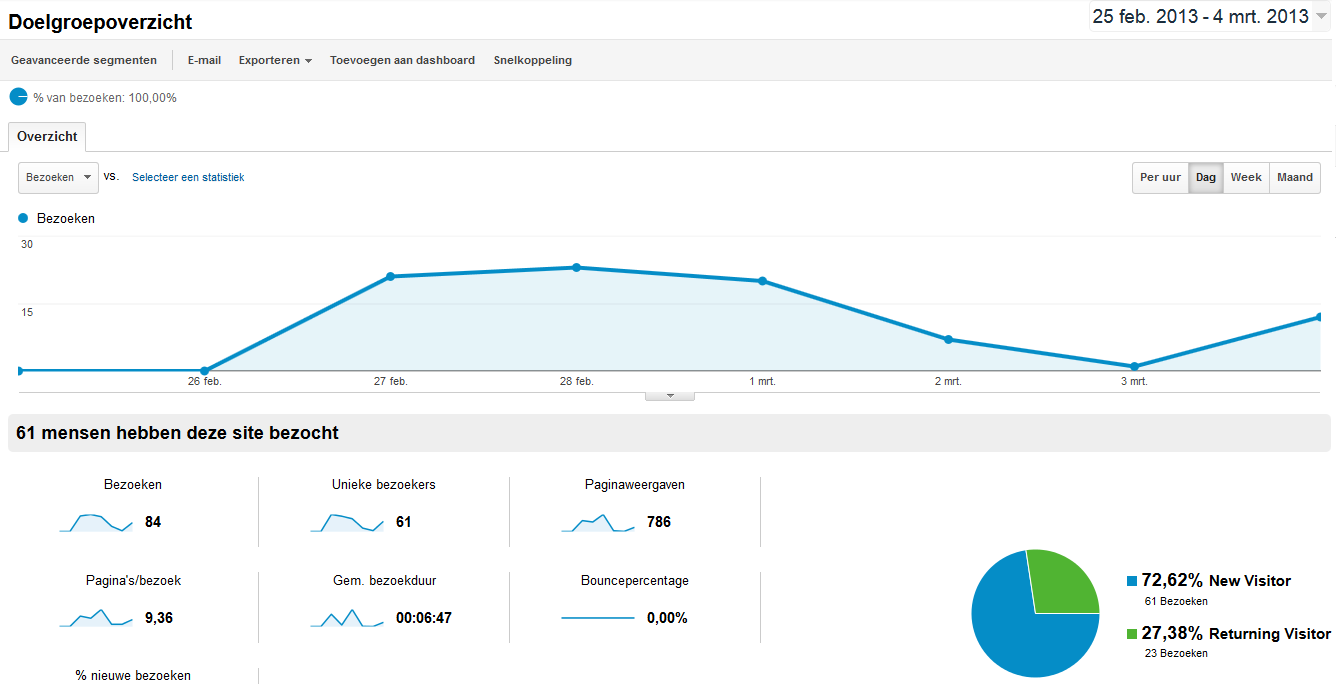Viewport: 1341px width, 684px height.
Task: Click the E-mail toolbar button
Action: point(205,60)
